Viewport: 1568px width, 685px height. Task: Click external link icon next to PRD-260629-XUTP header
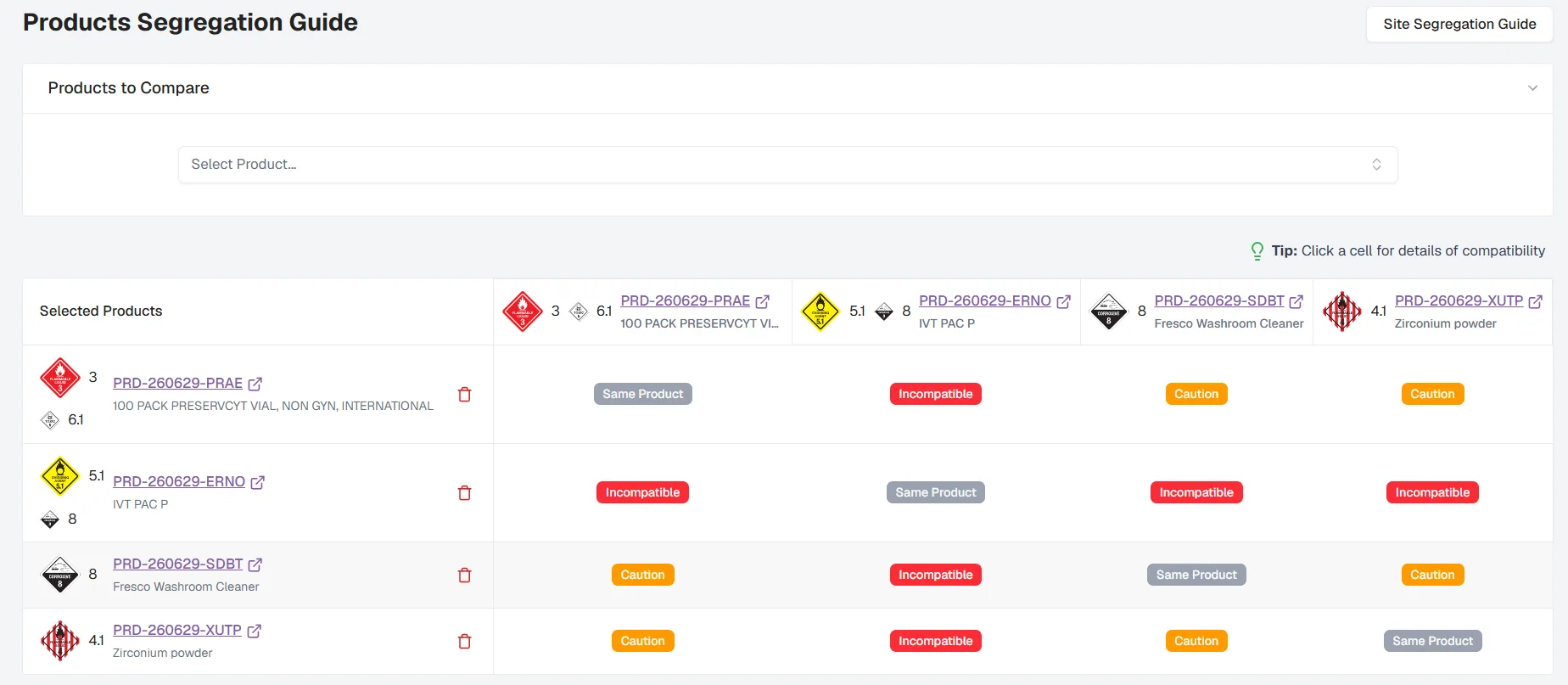tap(1536, 301)
